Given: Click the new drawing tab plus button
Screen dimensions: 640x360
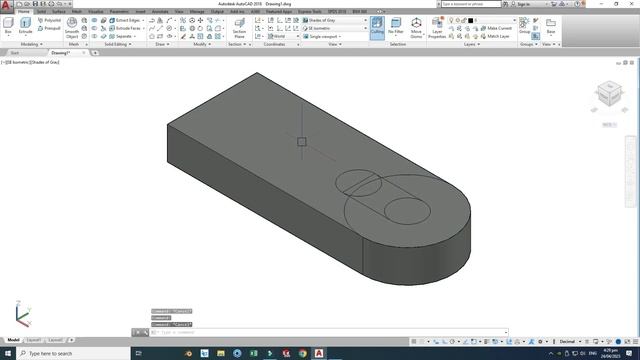Looking at the screenshot, I should point(95,53).
